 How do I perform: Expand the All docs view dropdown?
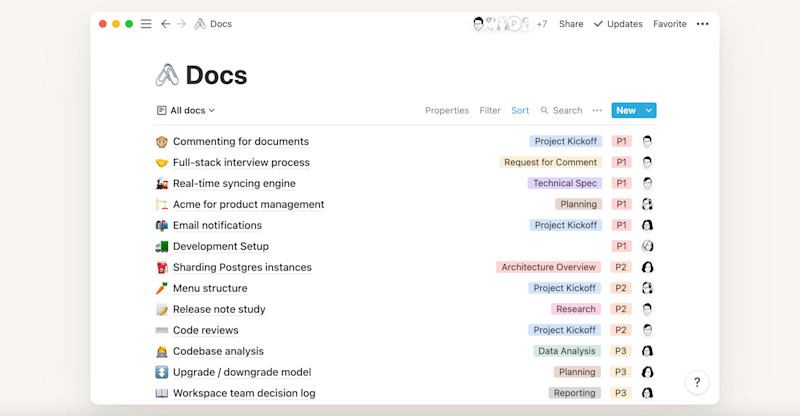pos(186,110)
